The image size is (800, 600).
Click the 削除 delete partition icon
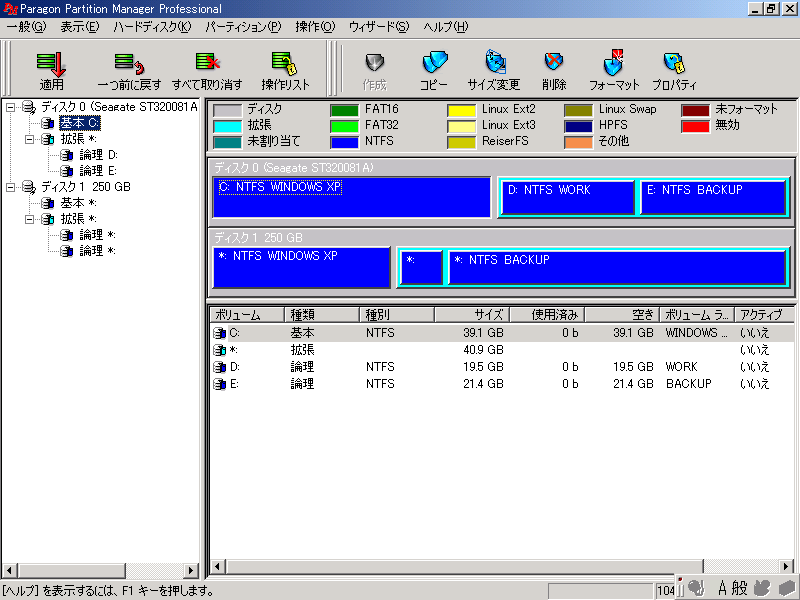(x=554, y=62)
